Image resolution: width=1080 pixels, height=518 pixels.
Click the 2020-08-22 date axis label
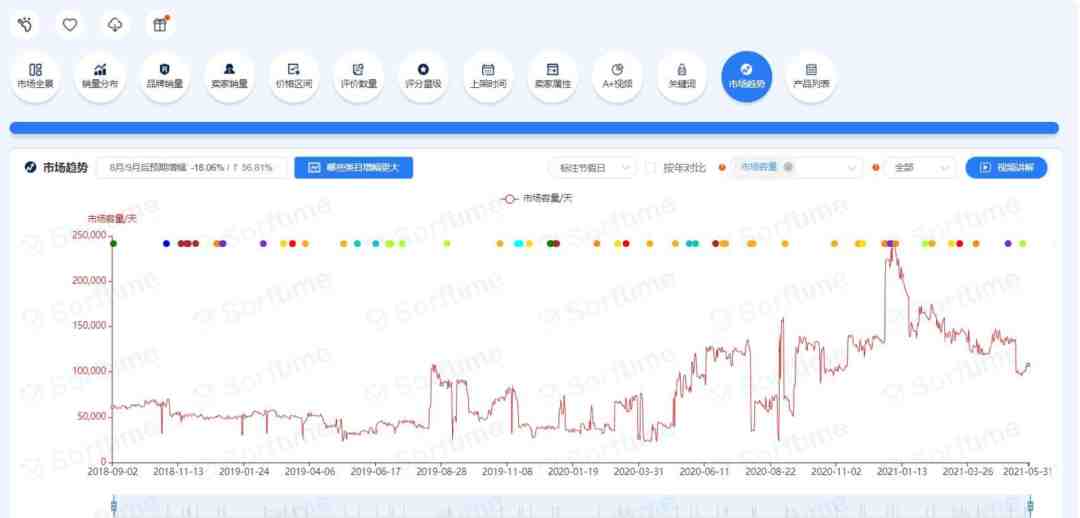point(770,472)
